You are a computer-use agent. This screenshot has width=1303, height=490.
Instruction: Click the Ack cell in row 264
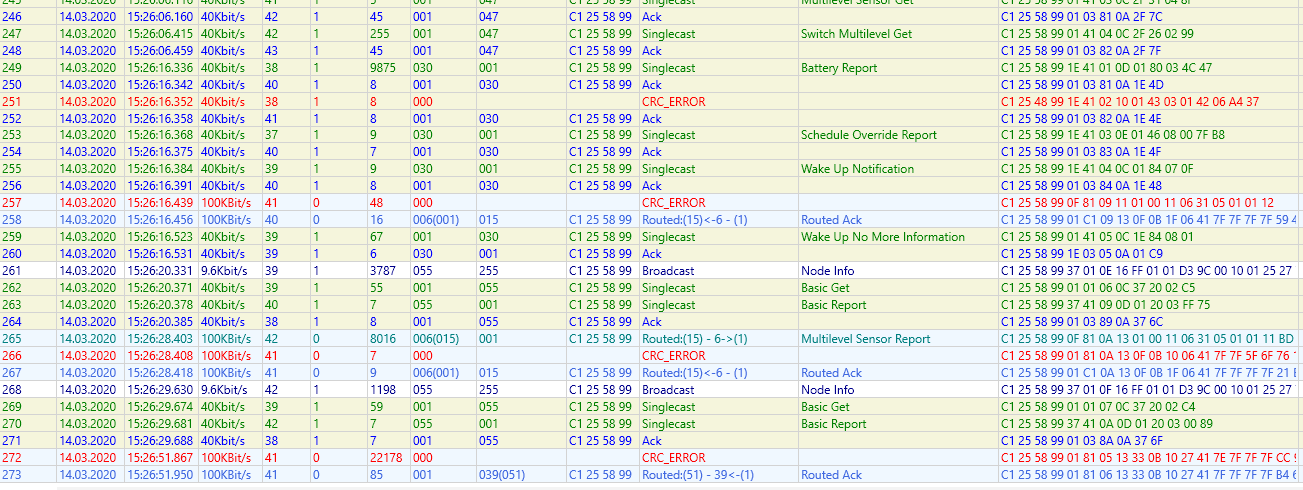pyautogui.click(x=652, y=322)
